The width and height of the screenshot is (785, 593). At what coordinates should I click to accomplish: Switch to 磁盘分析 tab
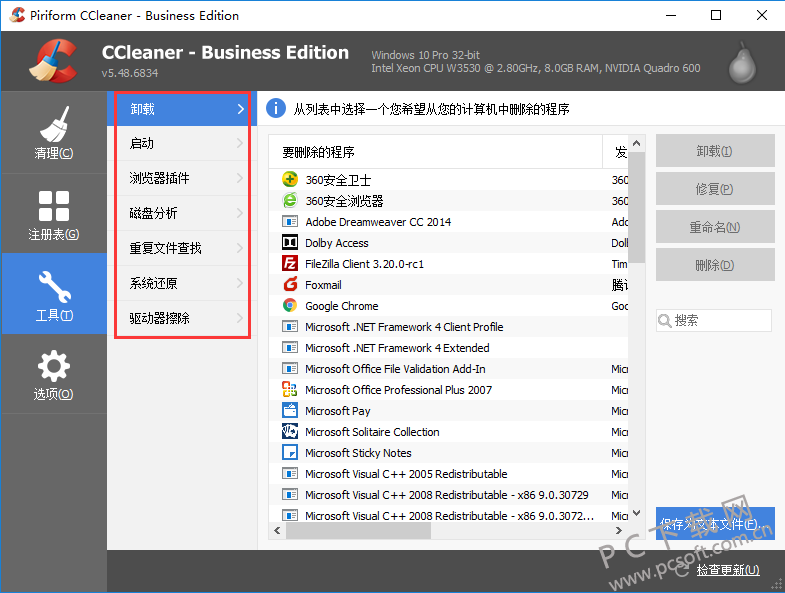click(182, 213)
